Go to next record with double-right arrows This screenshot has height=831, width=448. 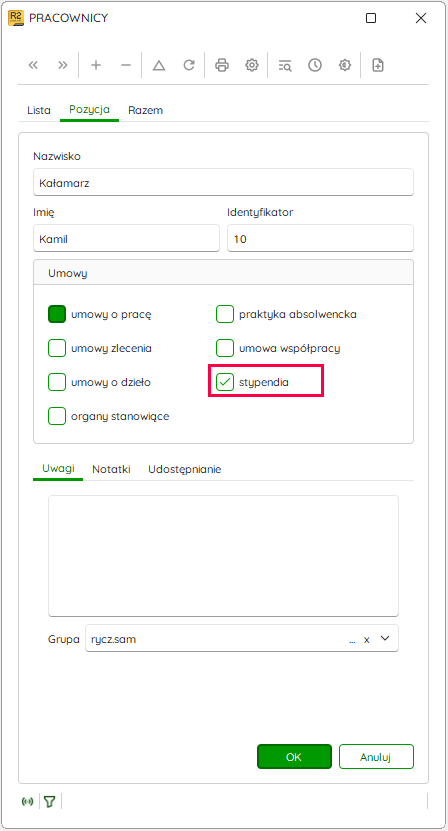(x=63, y=65)
